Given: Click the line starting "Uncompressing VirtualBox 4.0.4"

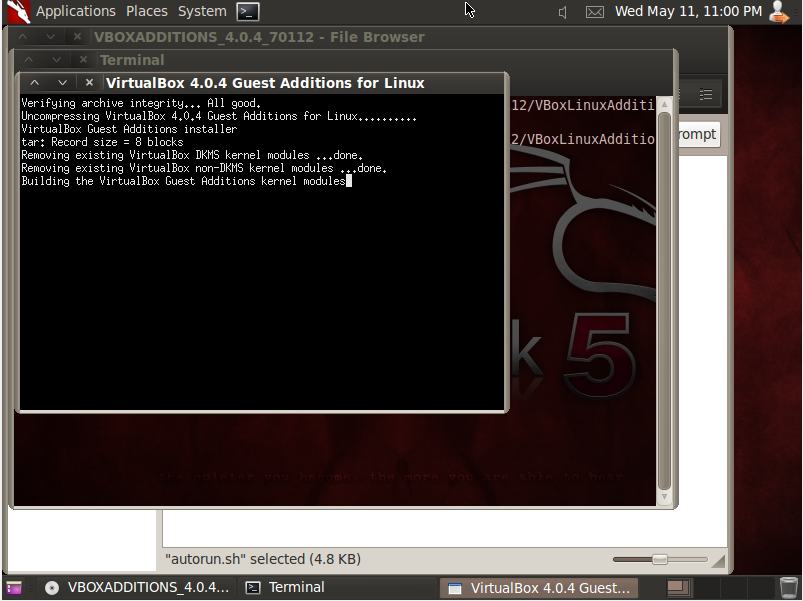Looking at the screenshot, I should 219,116.
